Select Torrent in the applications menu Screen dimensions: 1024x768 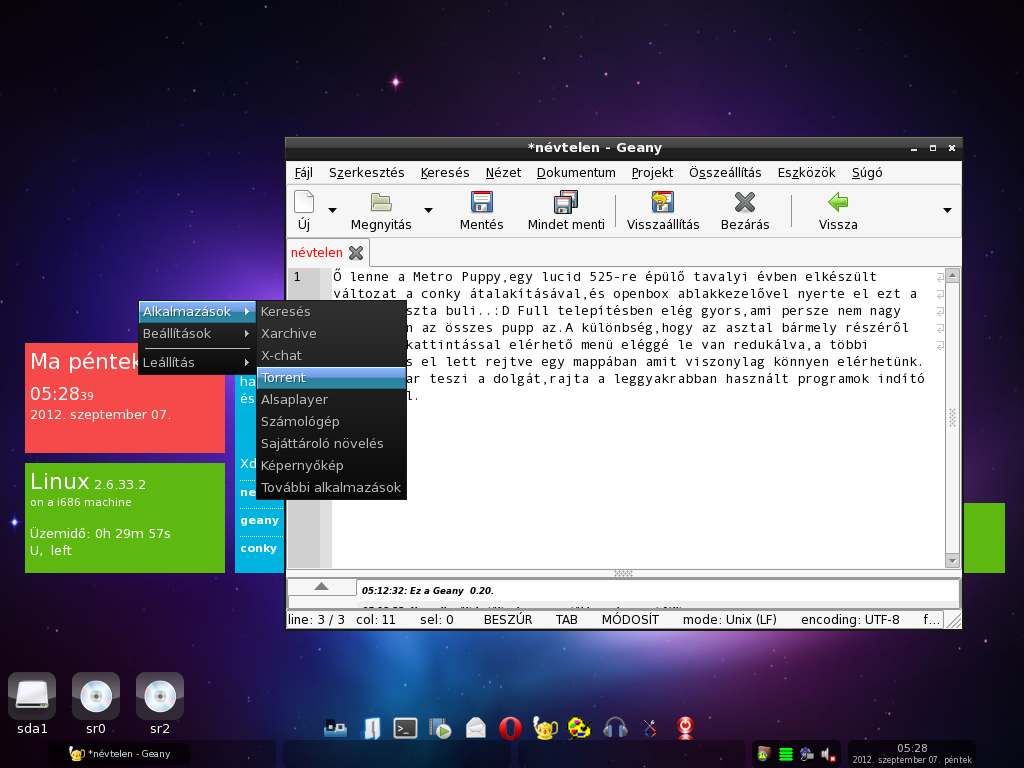[331, 377]
